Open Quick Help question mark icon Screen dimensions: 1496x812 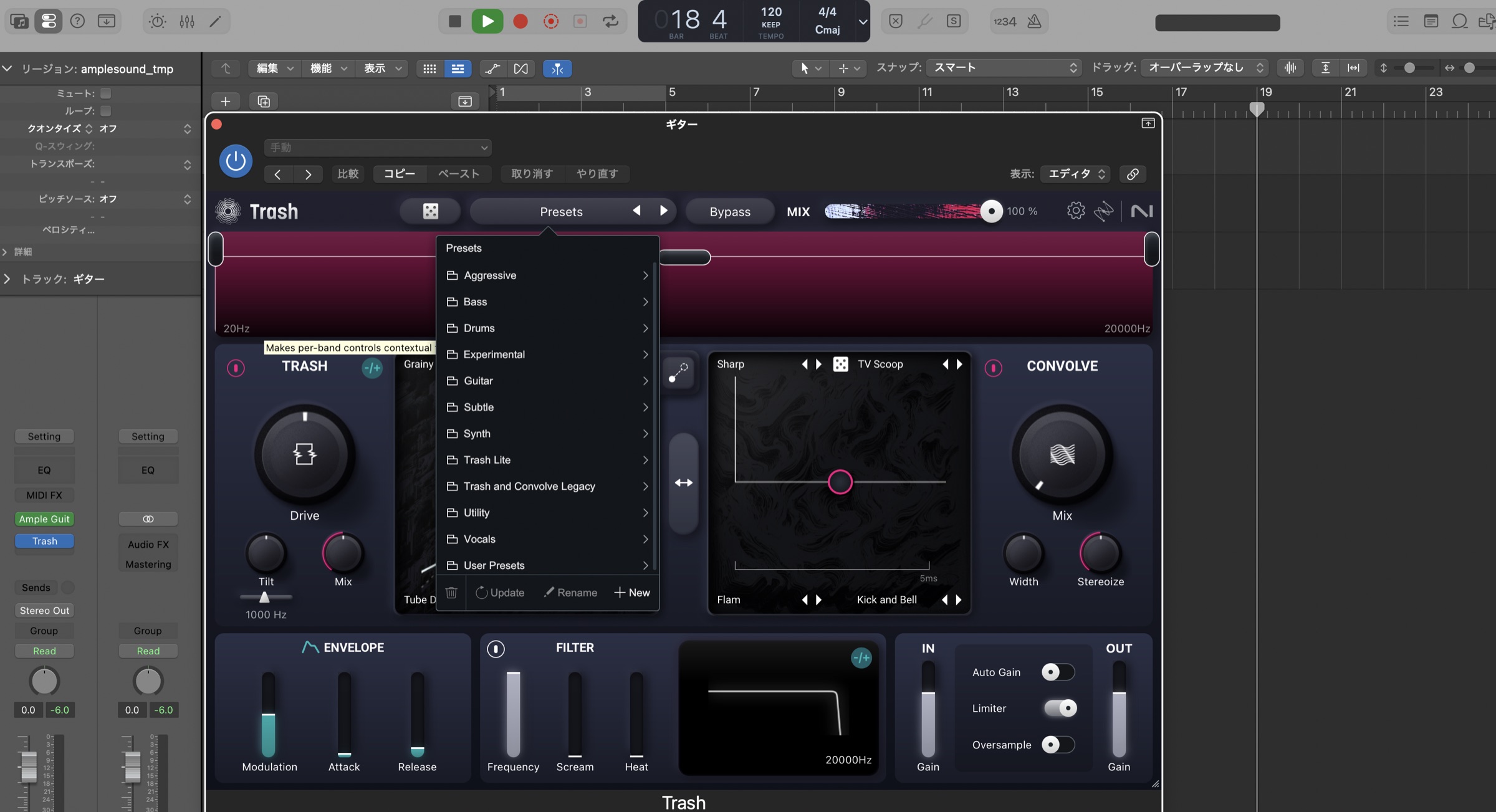coord(77,21)
